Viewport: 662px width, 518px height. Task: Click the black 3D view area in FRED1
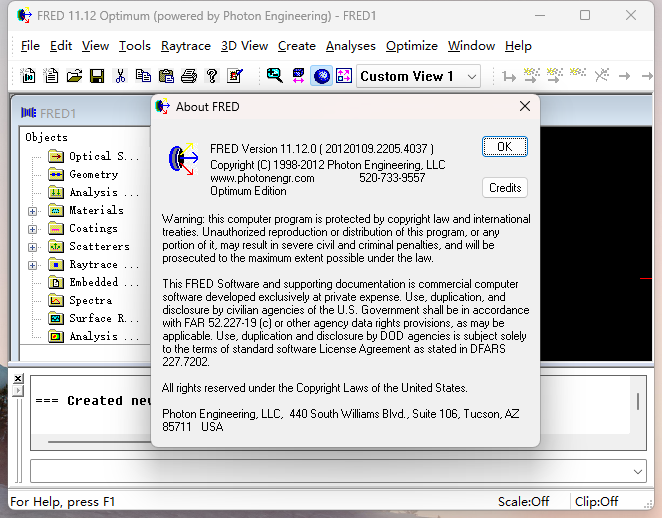(x=595, y=244)
